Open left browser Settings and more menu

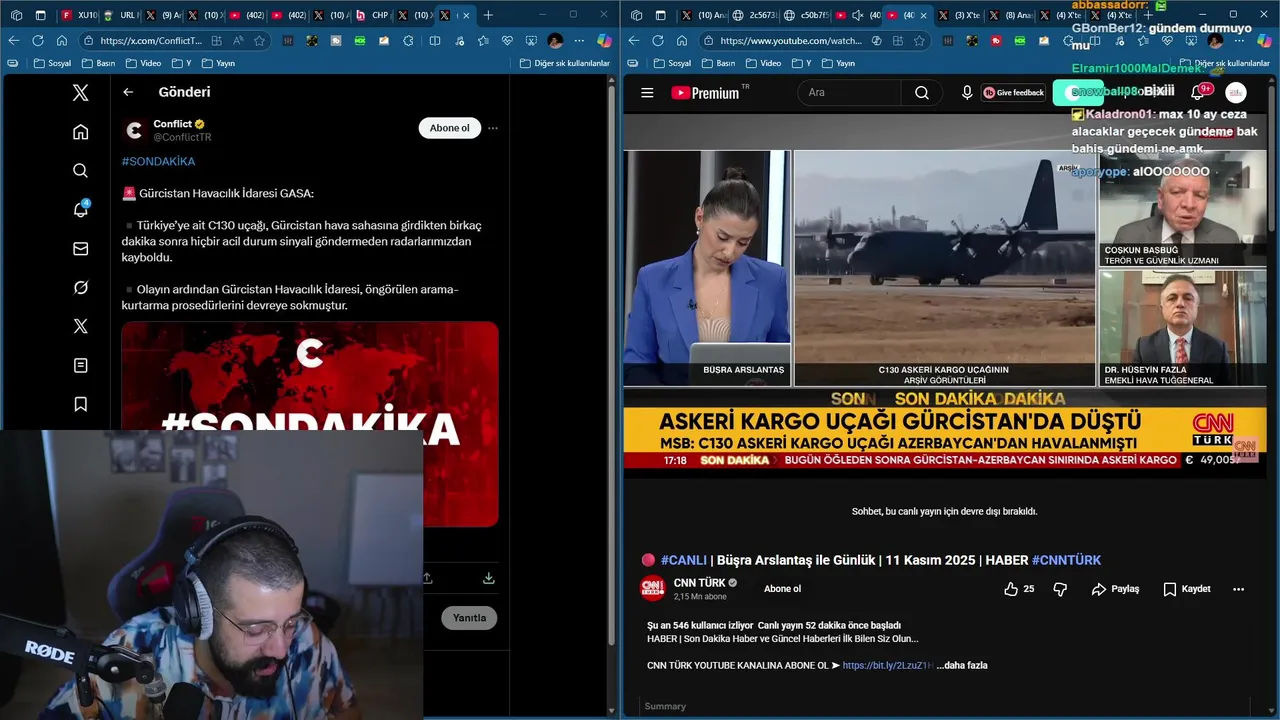[x=579, y=41]
